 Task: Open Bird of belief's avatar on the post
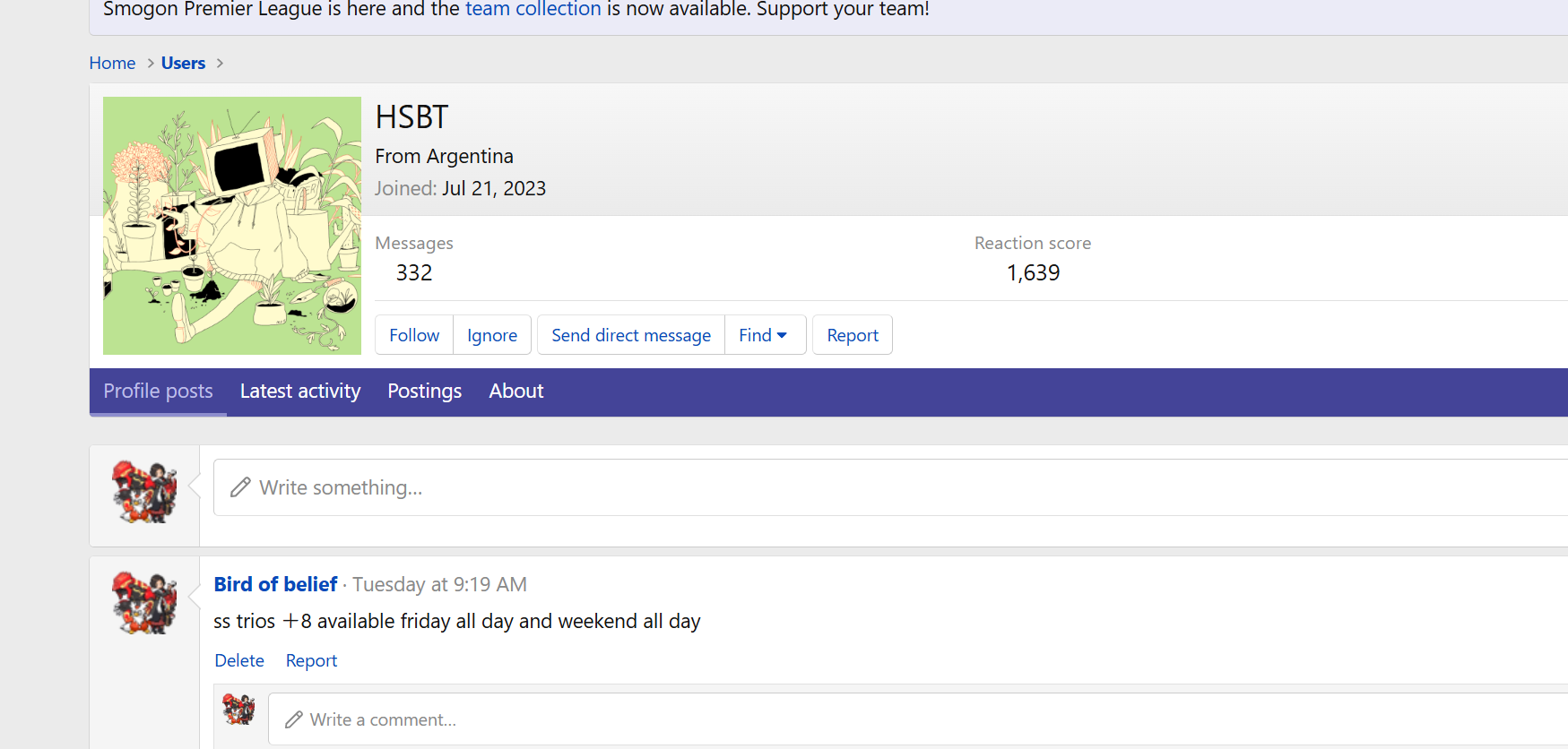click(x=144, y=602)
